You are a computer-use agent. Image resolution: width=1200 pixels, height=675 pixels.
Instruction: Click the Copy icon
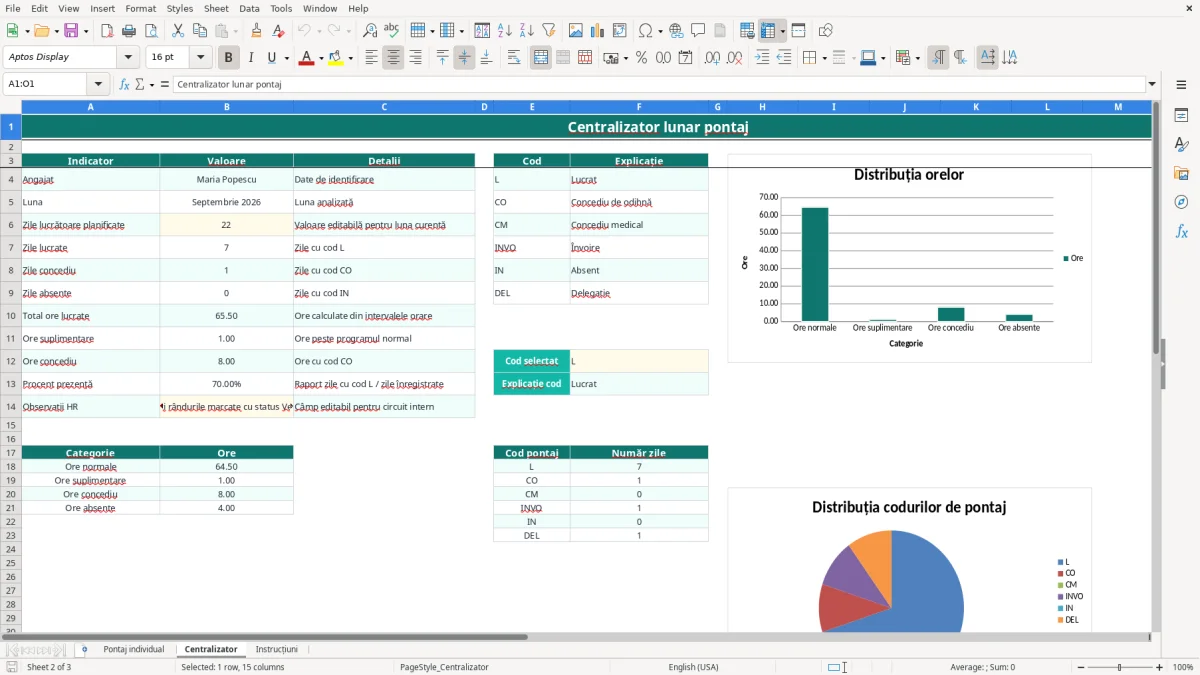(200, 31)
